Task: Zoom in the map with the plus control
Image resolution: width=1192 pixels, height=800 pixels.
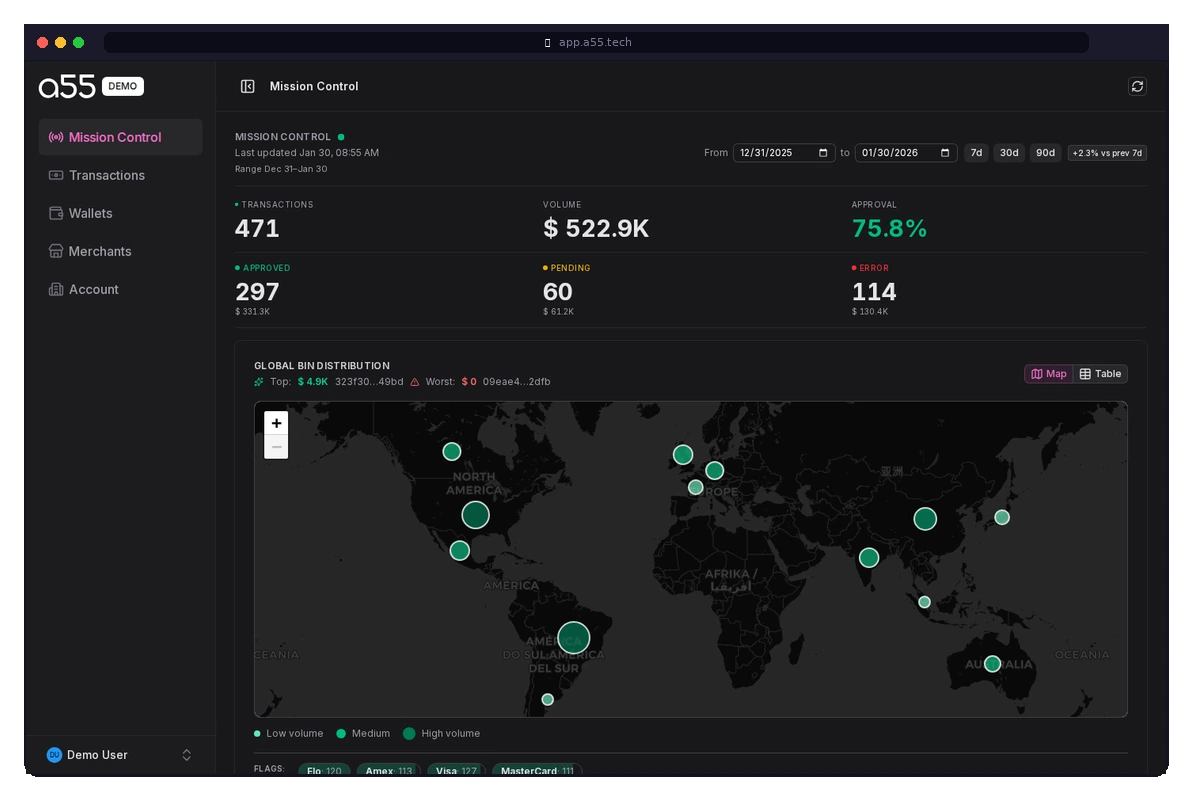Action: pyautogui.click(x=276, y=423)
